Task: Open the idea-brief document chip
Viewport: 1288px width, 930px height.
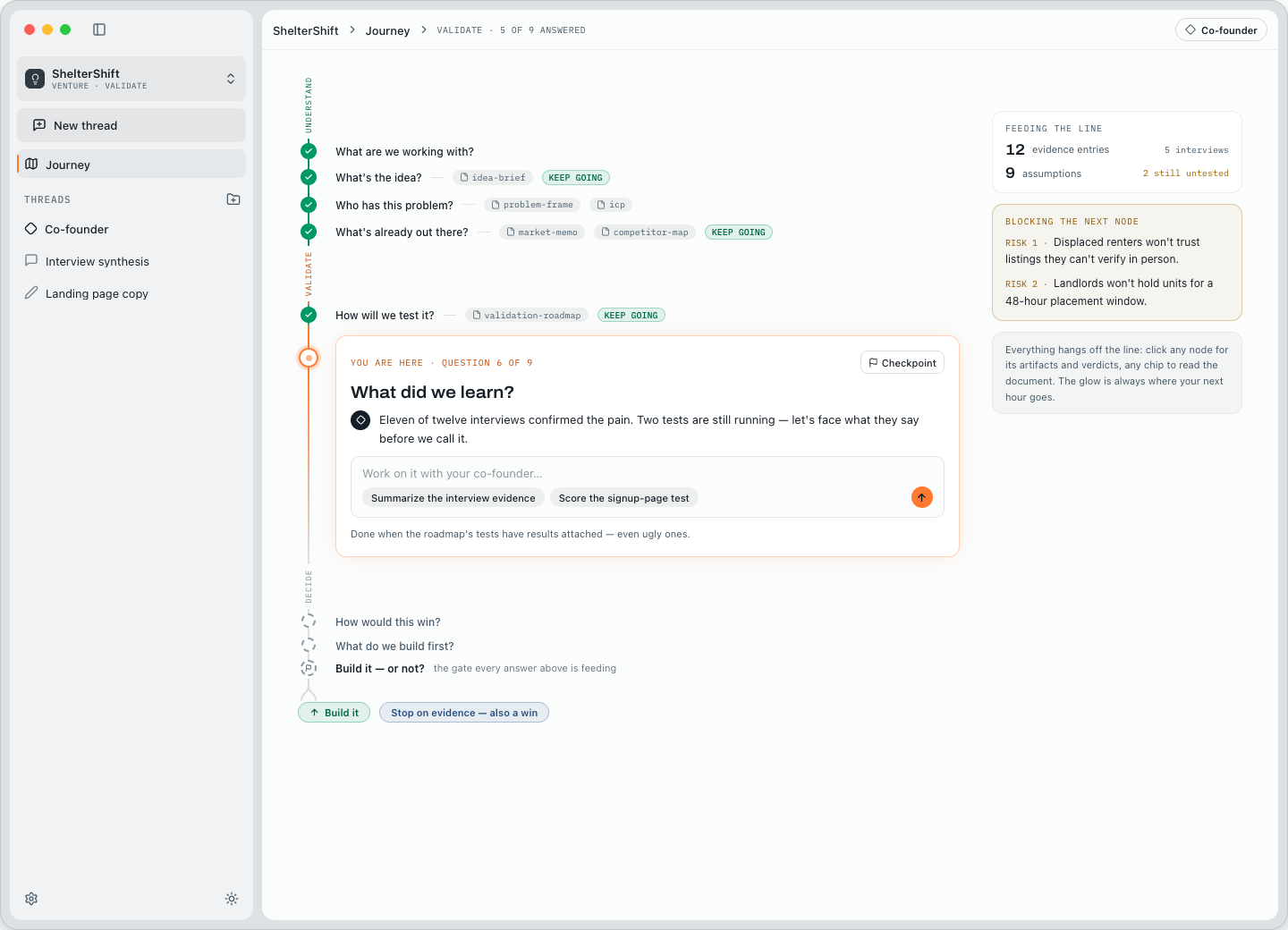Action: click(x=493, y=177)
